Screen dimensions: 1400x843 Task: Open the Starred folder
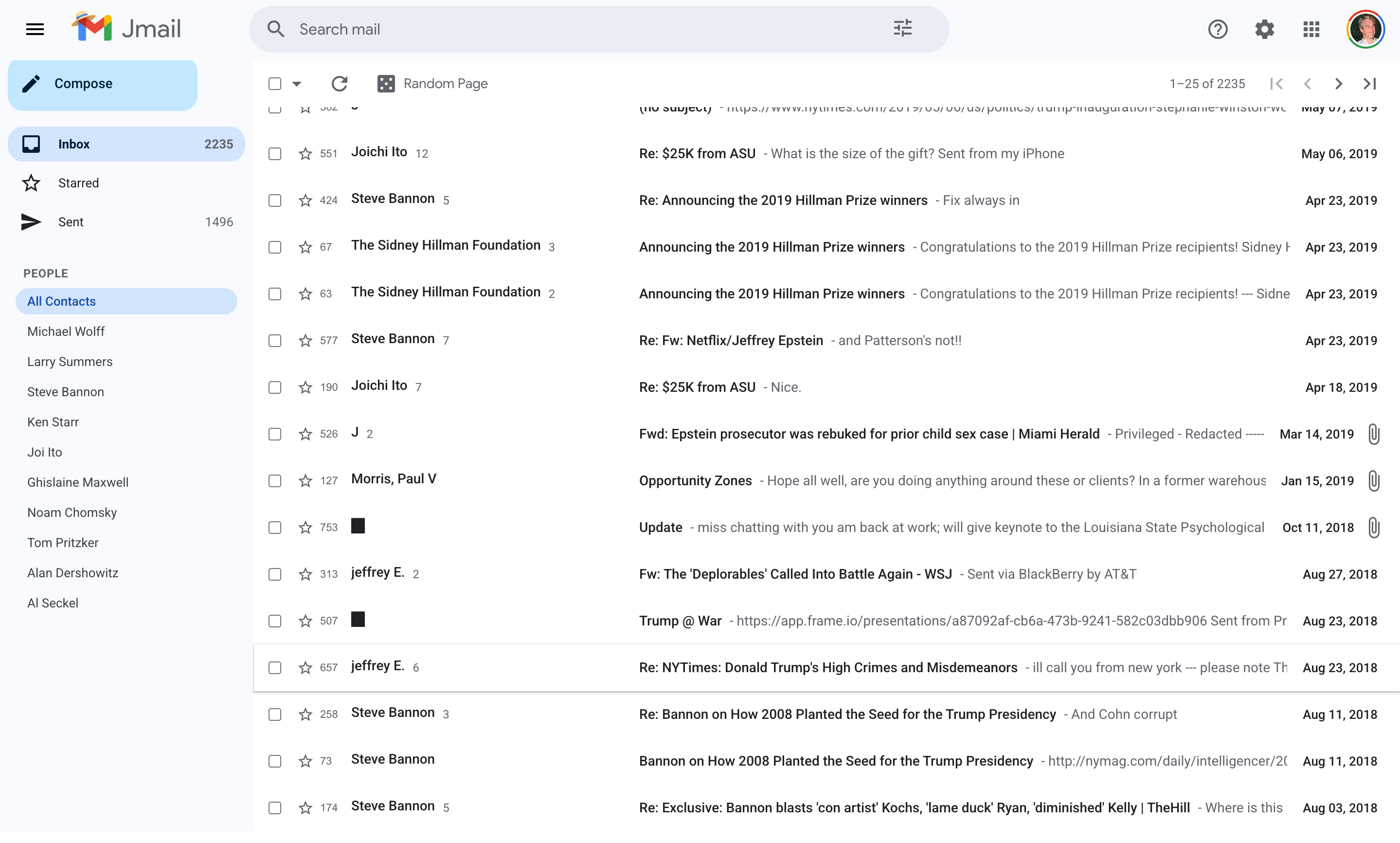click(x=78, y=183)
